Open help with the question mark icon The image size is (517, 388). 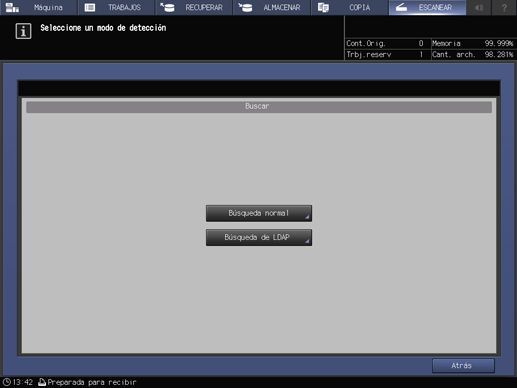(x=504, y=7)
